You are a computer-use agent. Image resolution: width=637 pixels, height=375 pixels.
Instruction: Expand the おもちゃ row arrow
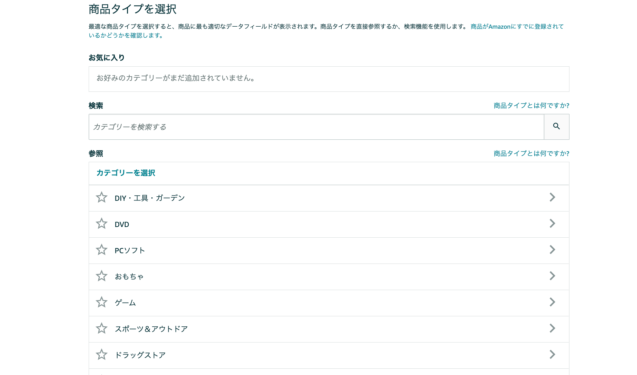(552, 276)
